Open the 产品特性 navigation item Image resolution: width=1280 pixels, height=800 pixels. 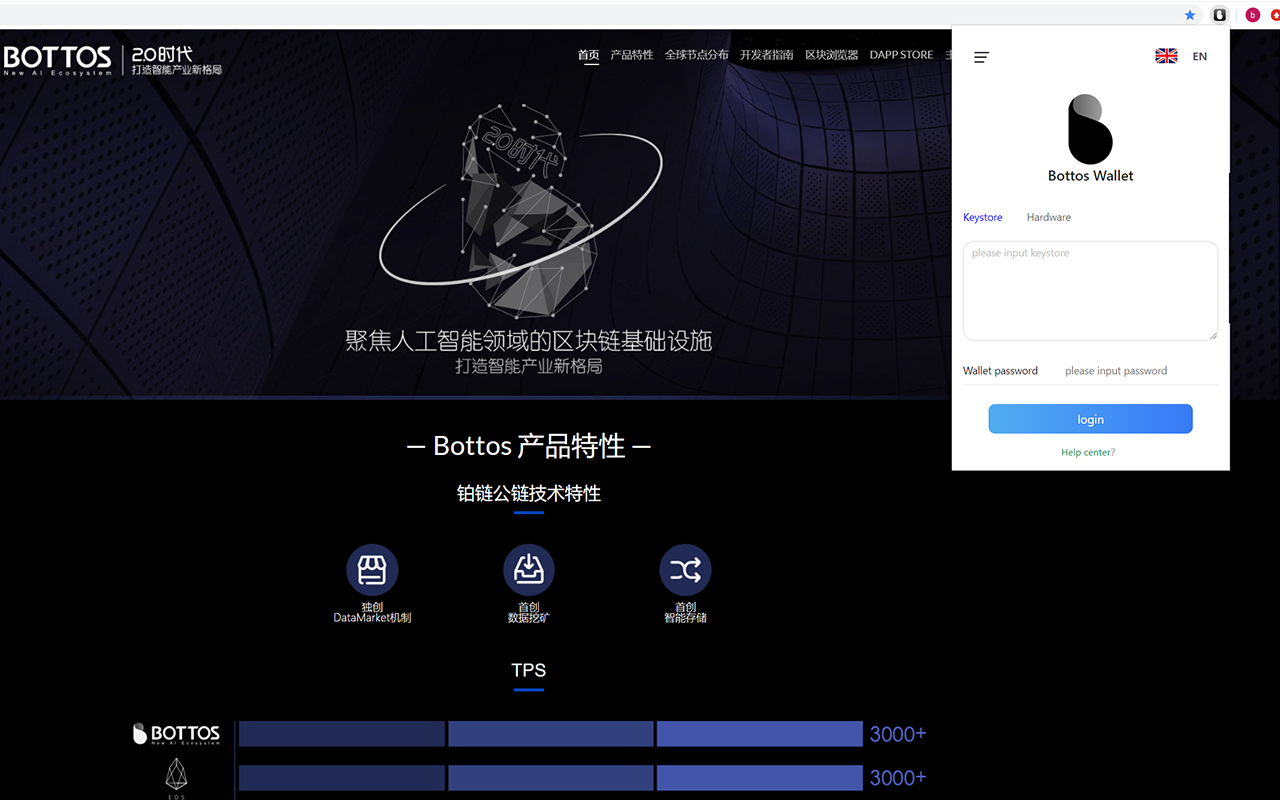(632, 55)
